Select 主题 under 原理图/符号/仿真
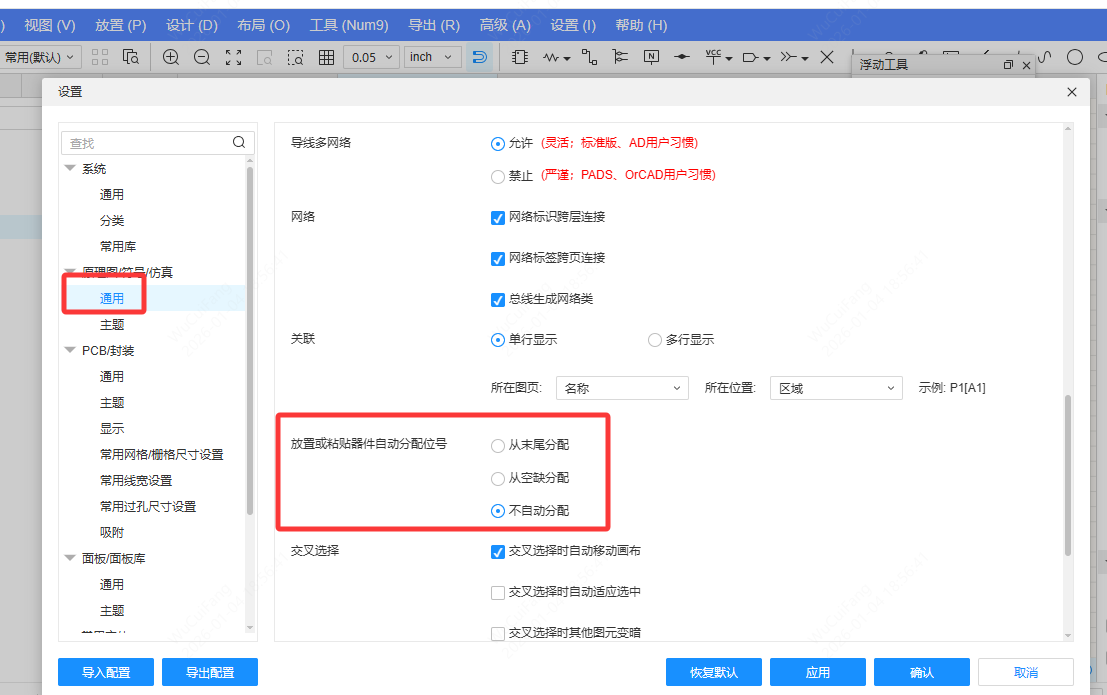 pyautogui.click(x=113, y=324)
